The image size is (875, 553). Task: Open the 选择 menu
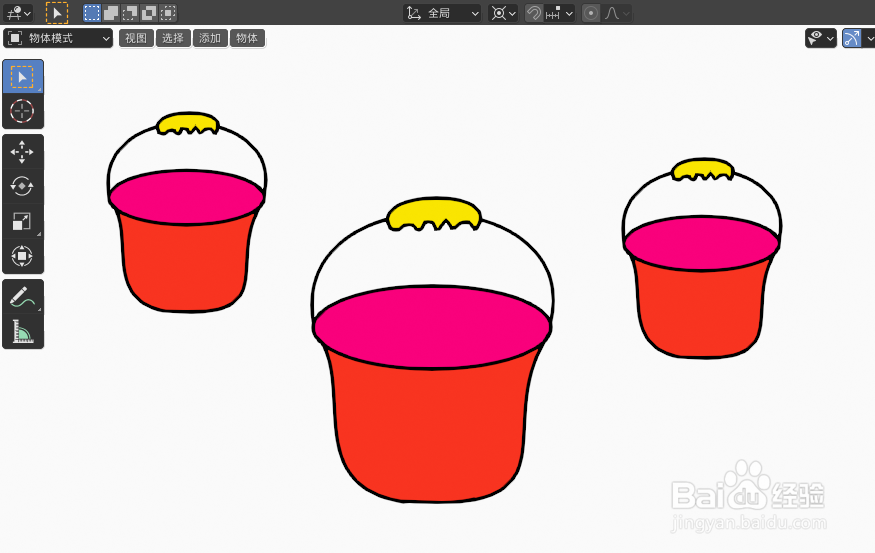tap(173, 38)
